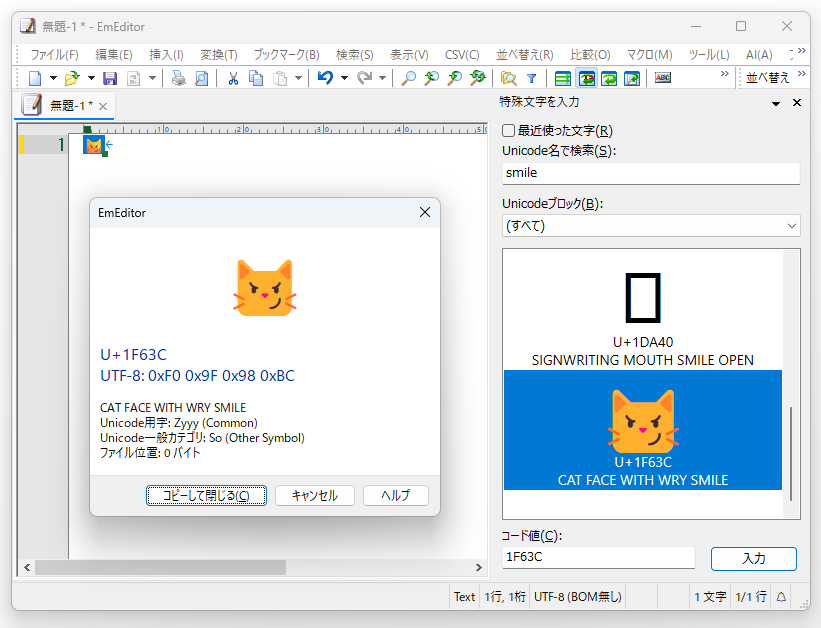Open the 編集(E) menu
The width and height of the screenshot is (821, 628).
coord(114,55)
